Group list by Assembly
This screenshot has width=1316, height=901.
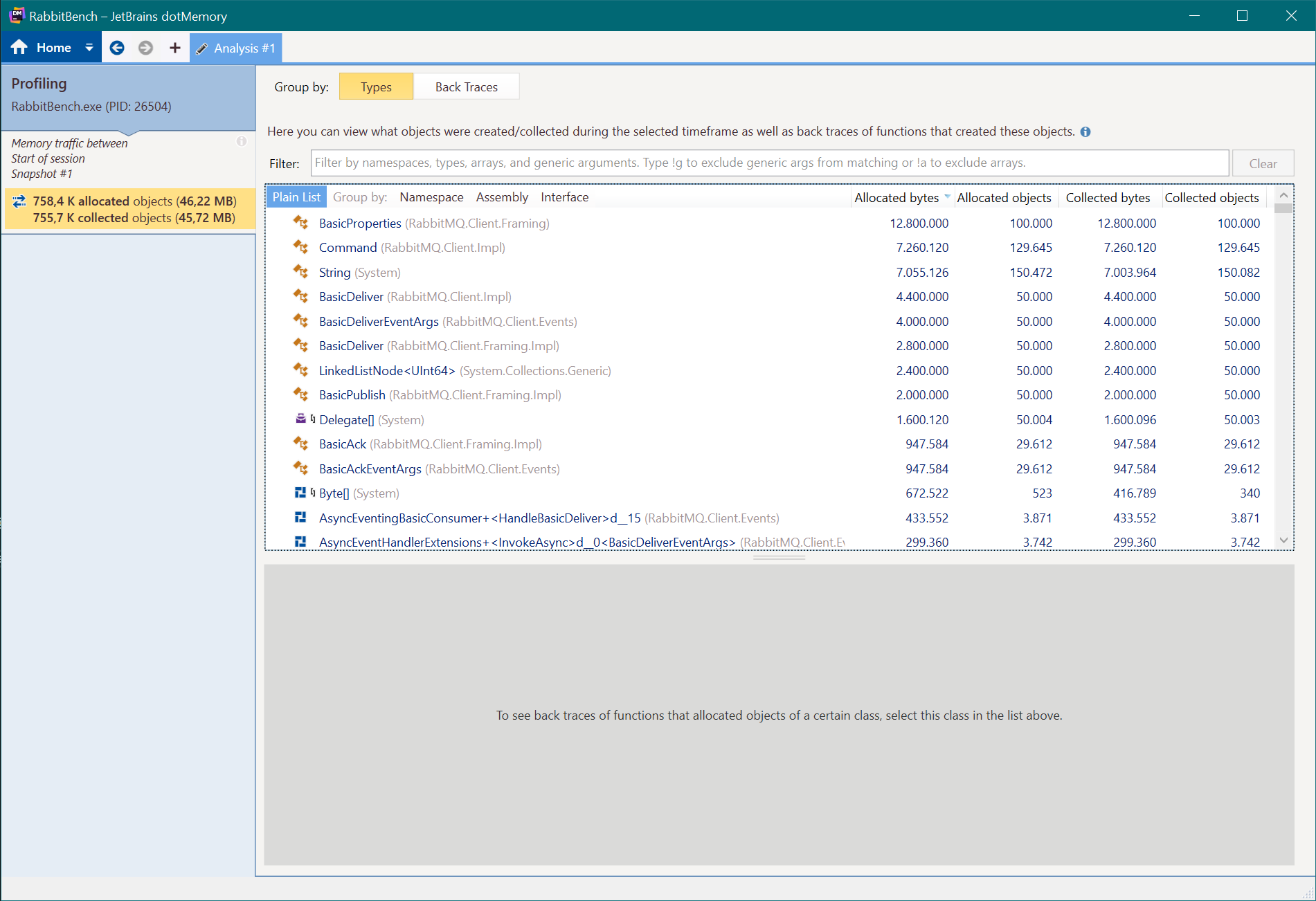point(502,197)
